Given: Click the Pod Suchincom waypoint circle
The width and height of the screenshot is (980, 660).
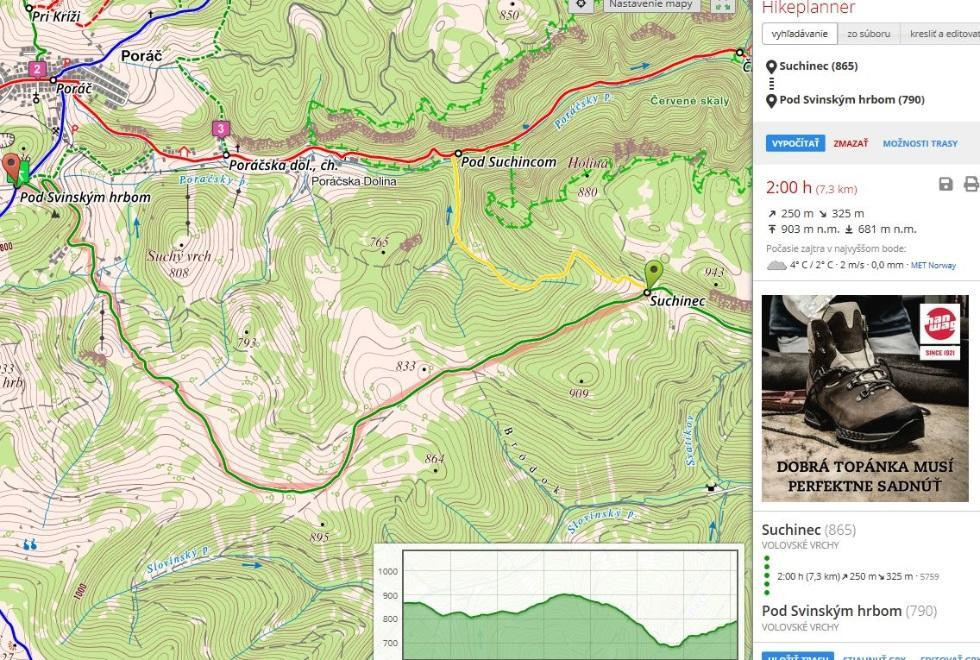Looking at the screenshot, I should pyautogui.click(x=457, y=154).
